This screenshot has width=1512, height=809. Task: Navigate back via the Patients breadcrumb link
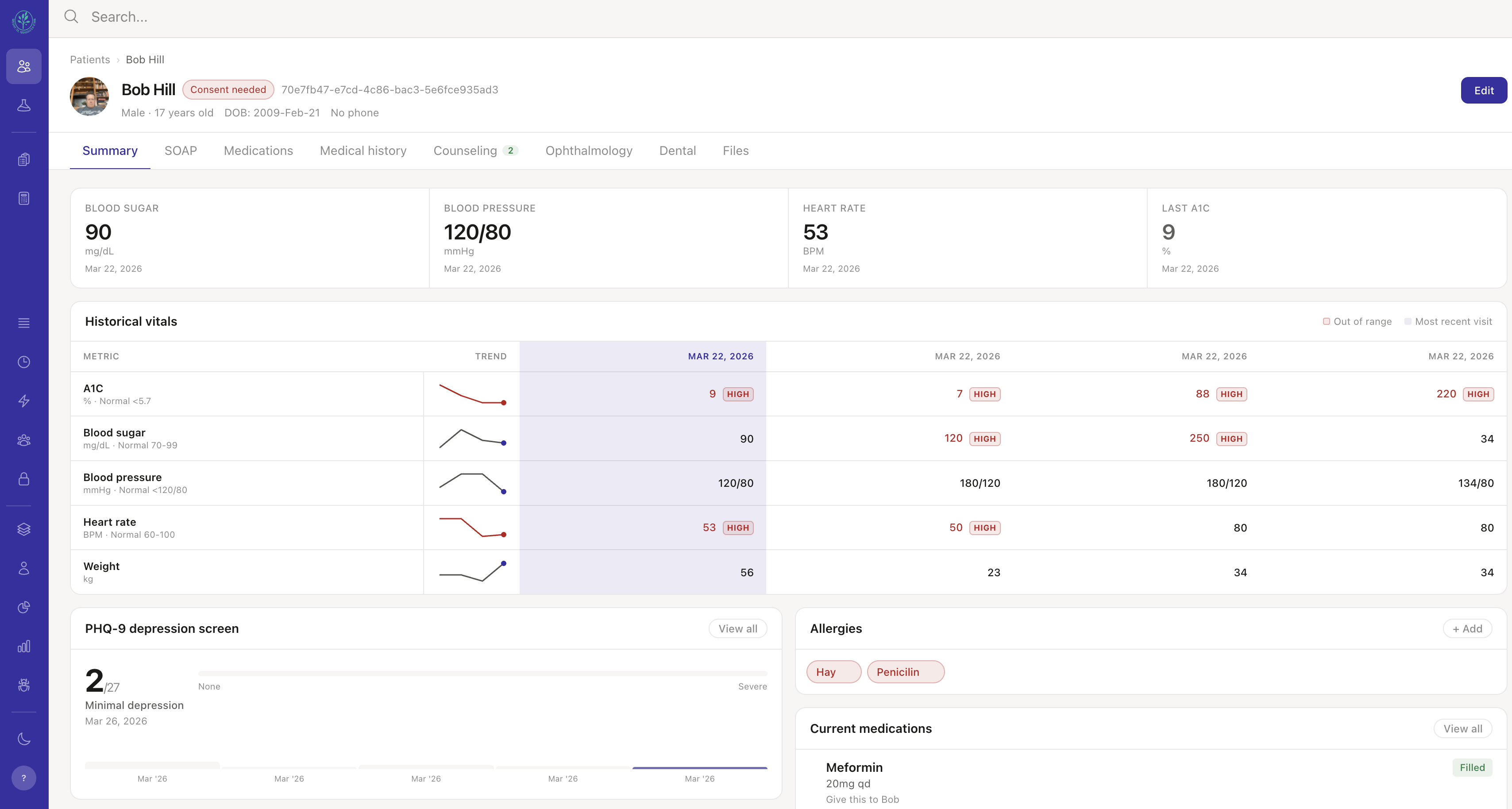pyautogui.click(x=89, y=59)
